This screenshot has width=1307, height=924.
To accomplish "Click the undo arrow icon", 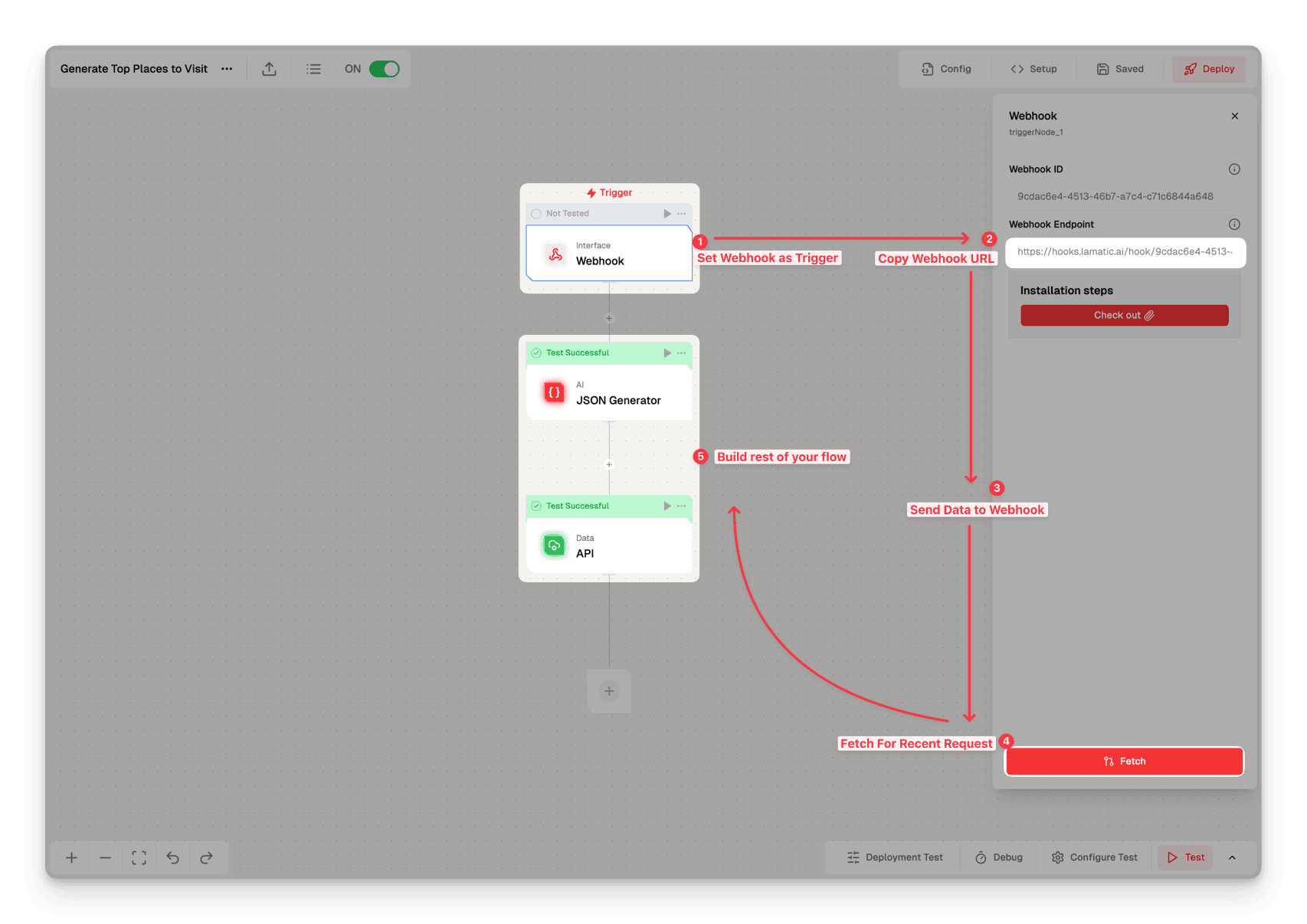I will click(172, 857).
